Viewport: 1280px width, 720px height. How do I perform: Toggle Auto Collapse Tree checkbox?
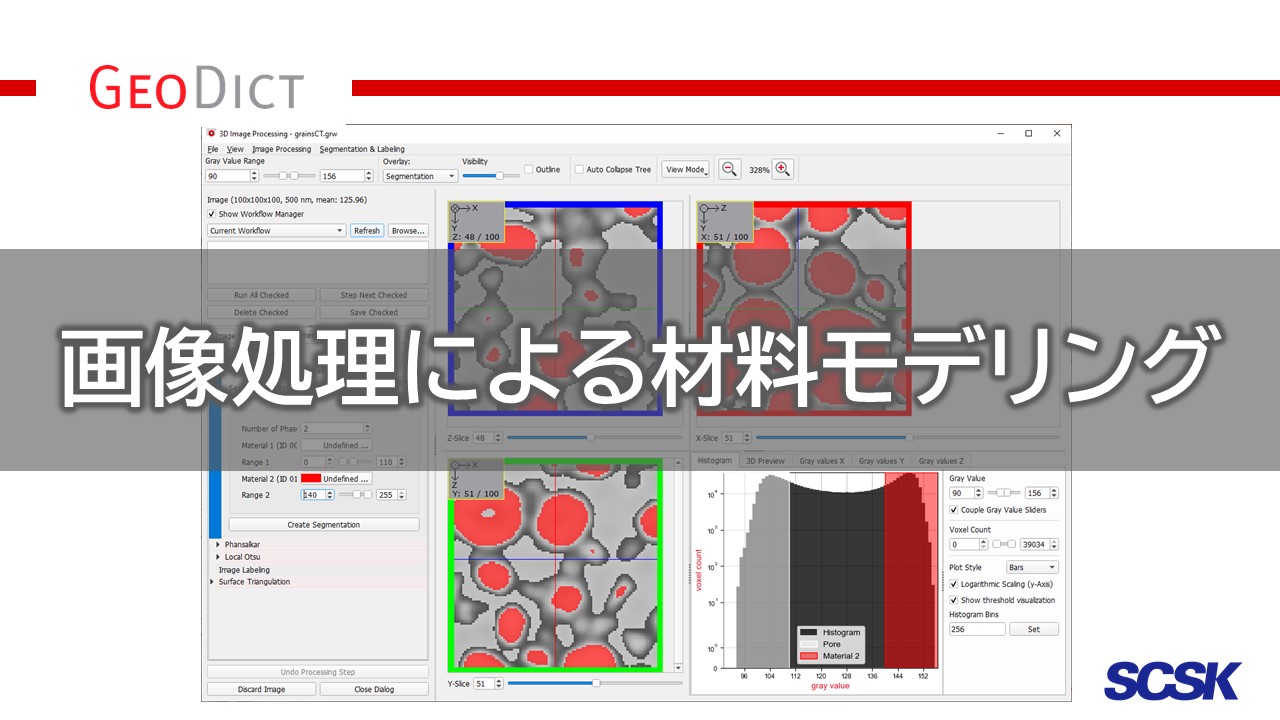click(x=579, y=169)
